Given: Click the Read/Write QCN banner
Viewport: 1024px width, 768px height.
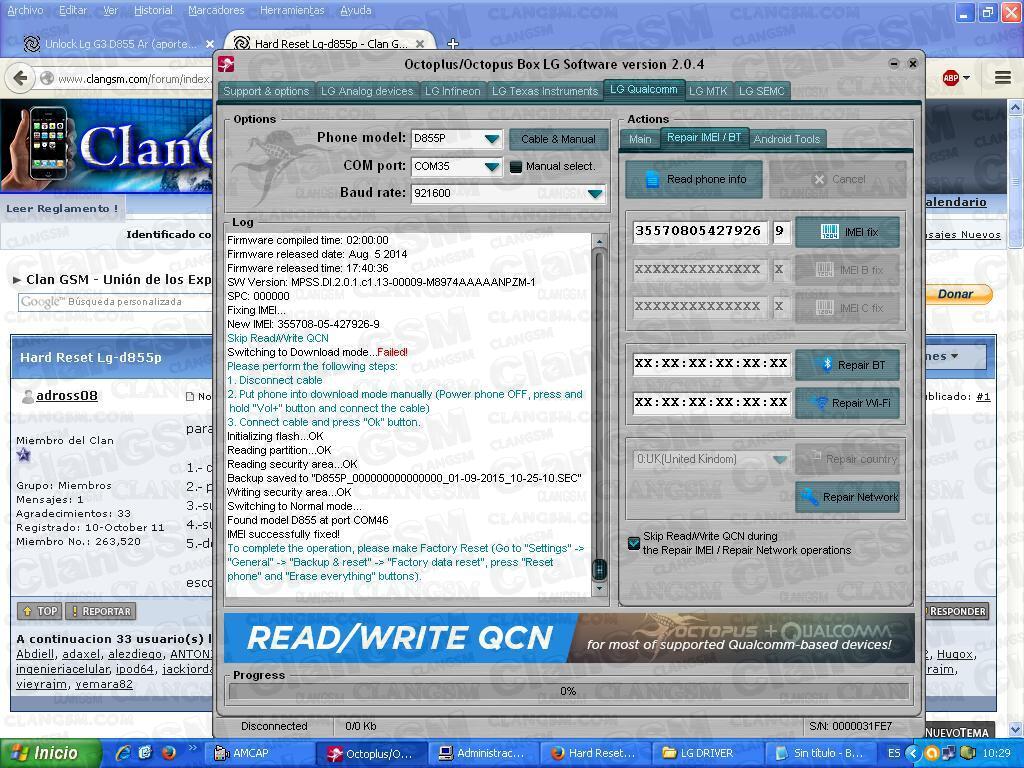Looking at the screenshot, I should coord(569,638).
